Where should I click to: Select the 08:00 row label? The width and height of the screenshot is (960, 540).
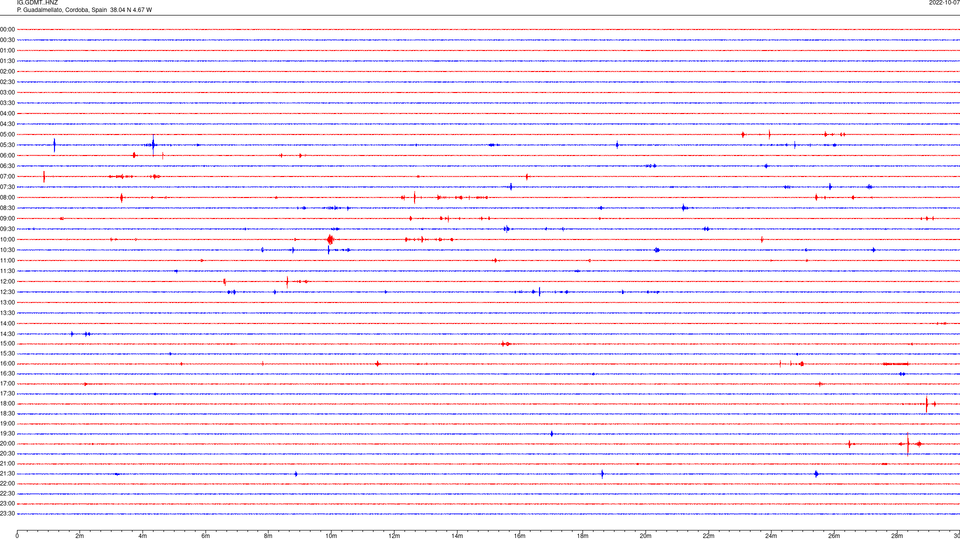pos(7,198)
